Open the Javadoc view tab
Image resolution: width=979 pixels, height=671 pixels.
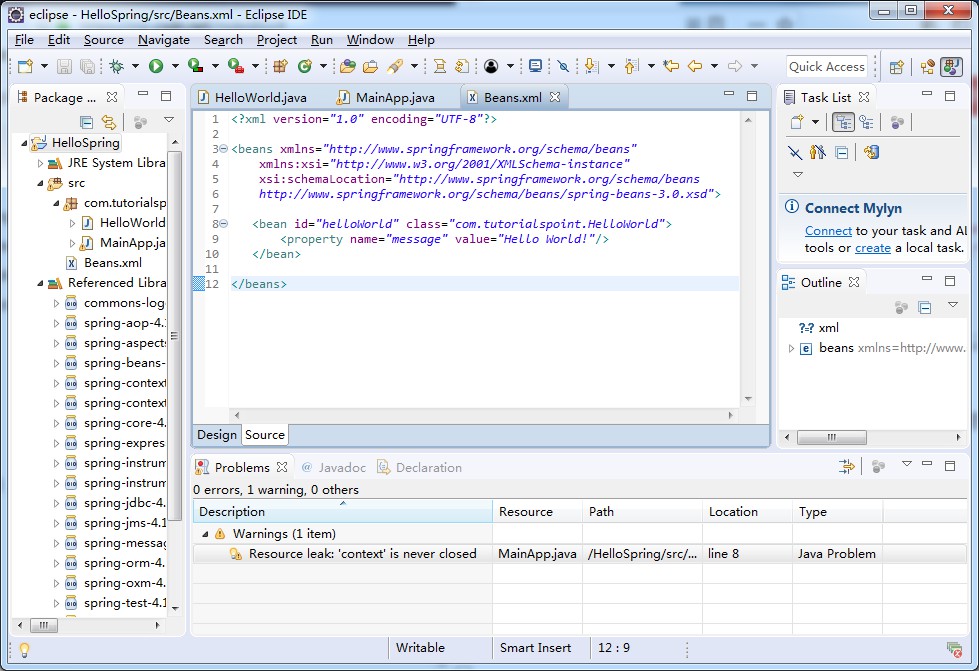[334, 468]
